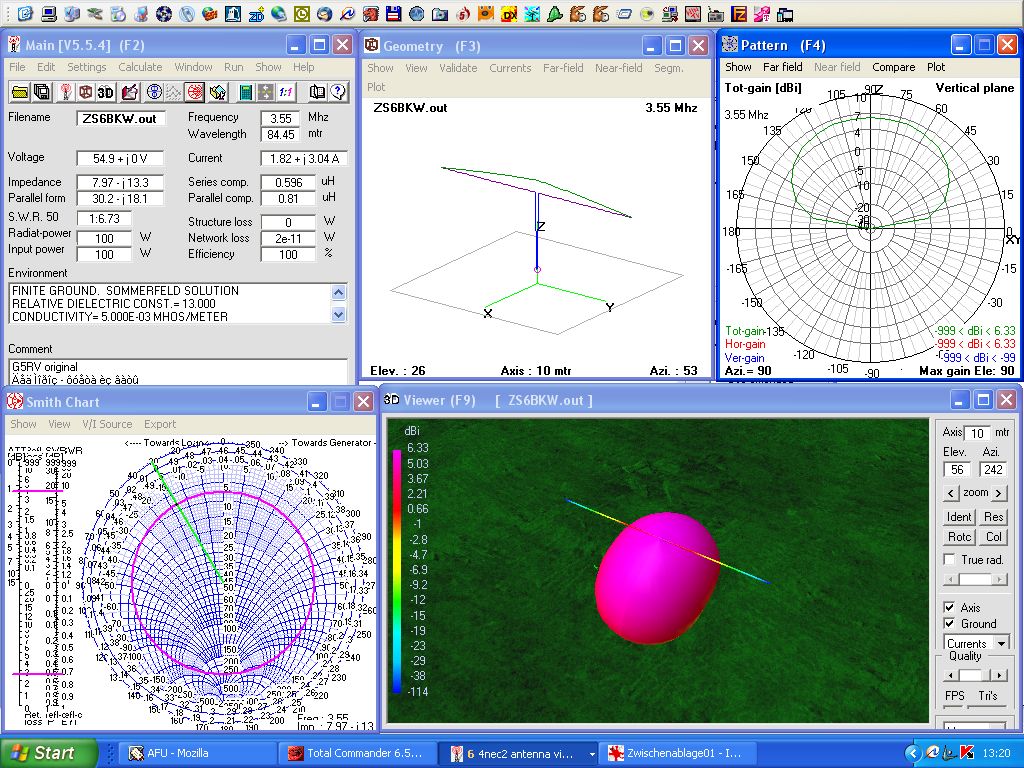Enable the True rad. checkbox

pyautogui.click(x=950, y=560)
